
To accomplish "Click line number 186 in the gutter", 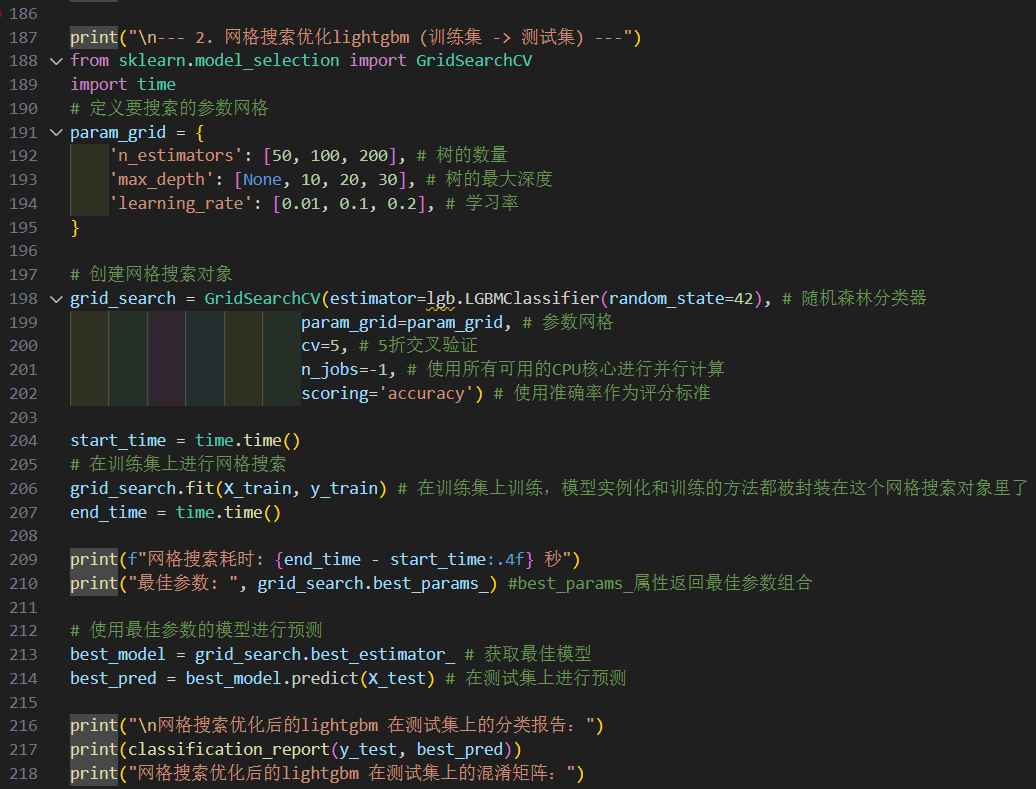I will click(23, 13).
